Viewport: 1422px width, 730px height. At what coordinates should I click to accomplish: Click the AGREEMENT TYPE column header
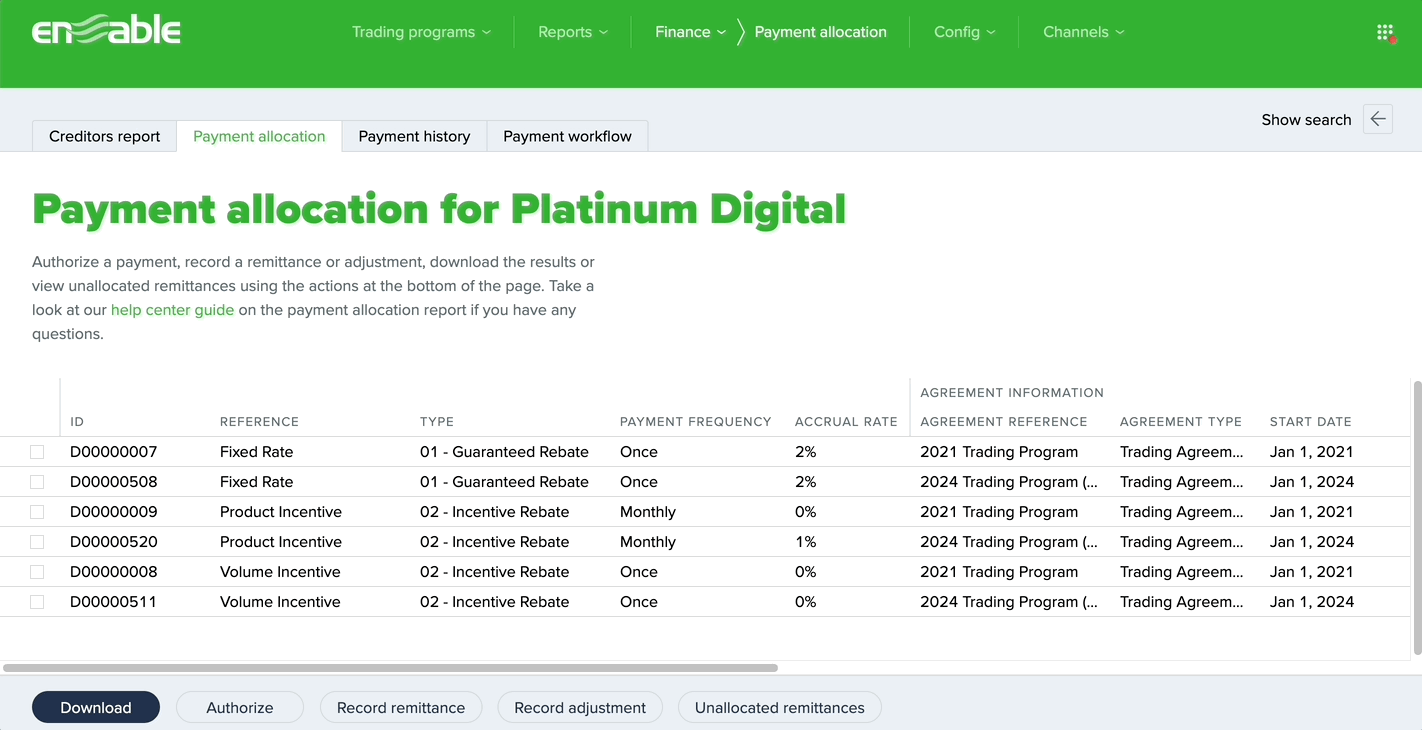pyautogui.click(x=1181, y=422)
